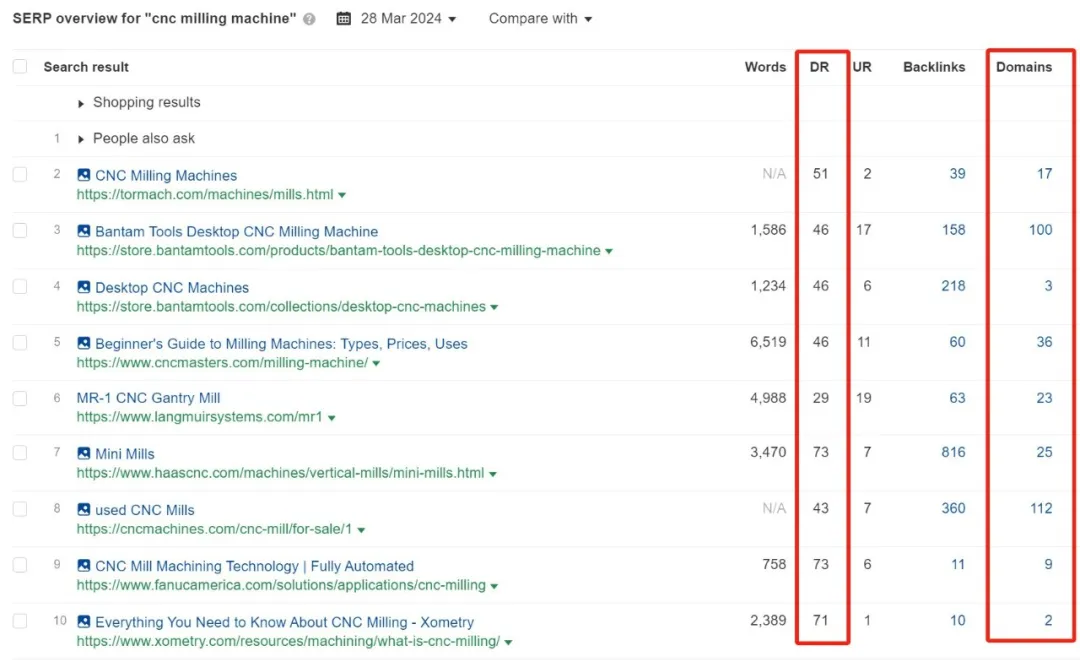Check the box for fanucamerica.com result row
Viewport: 1080px width, 662px height.
pyautogui.click(x=20, y=565)
